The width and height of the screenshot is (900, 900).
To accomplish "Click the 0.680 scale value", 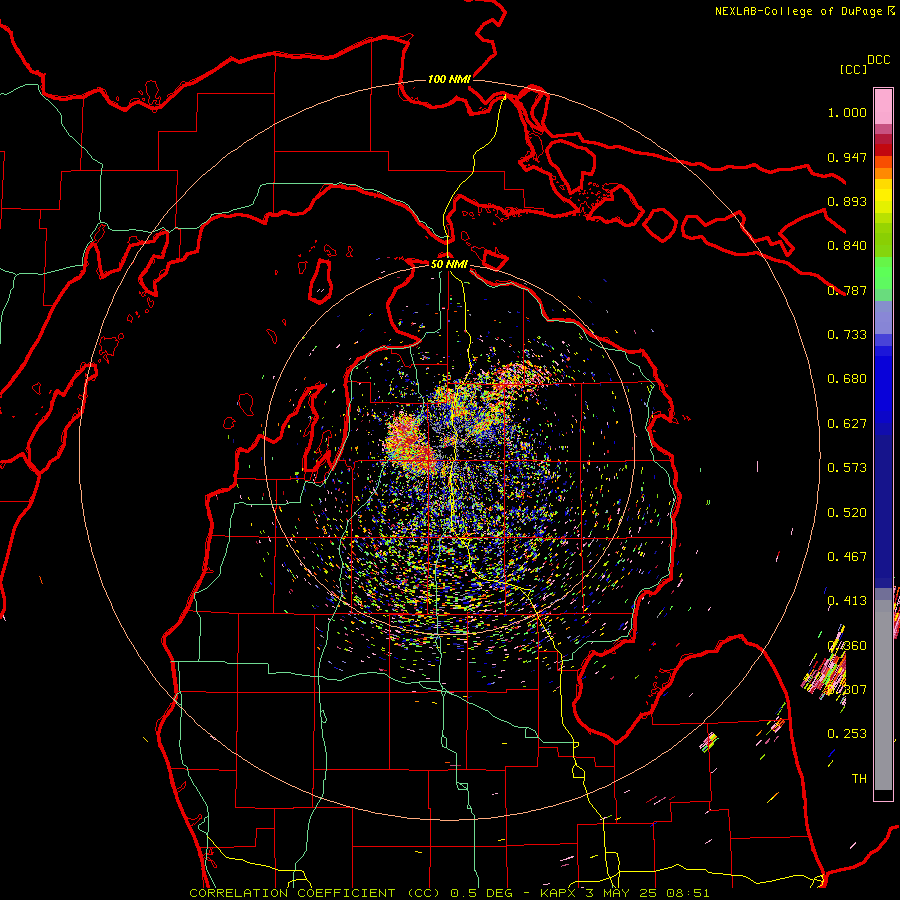I will (847, 379).
